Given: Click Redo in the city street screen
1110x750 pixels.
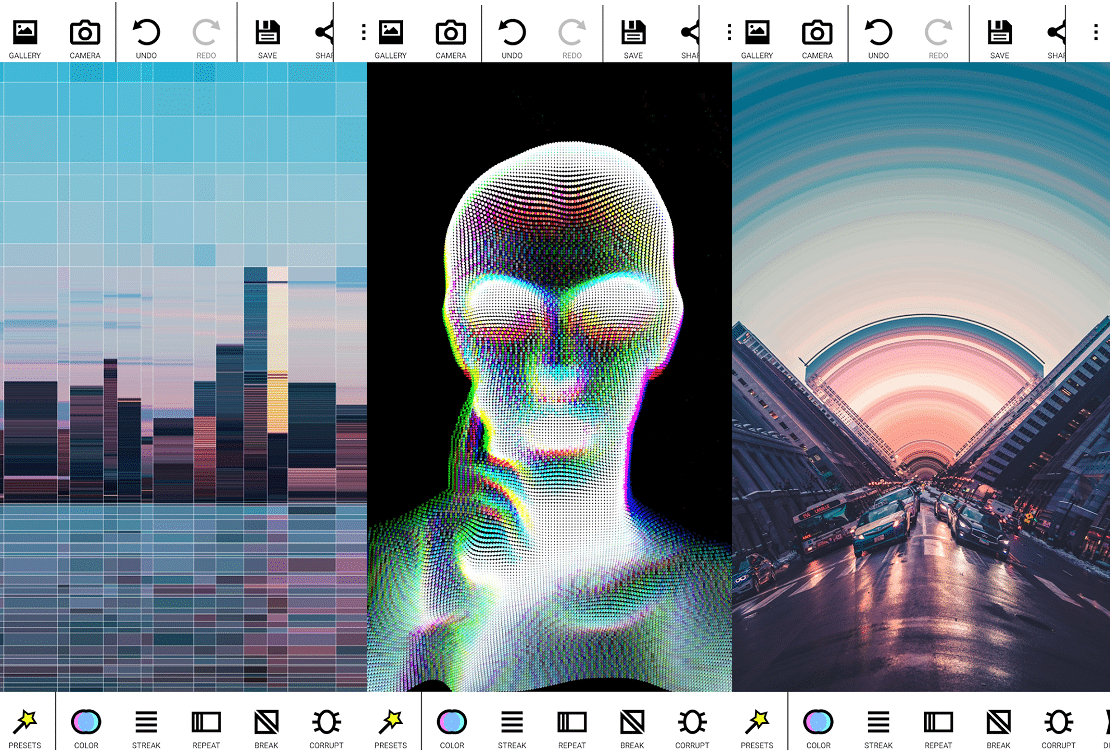Looking at the screenshot, I should tap(939, 39).
